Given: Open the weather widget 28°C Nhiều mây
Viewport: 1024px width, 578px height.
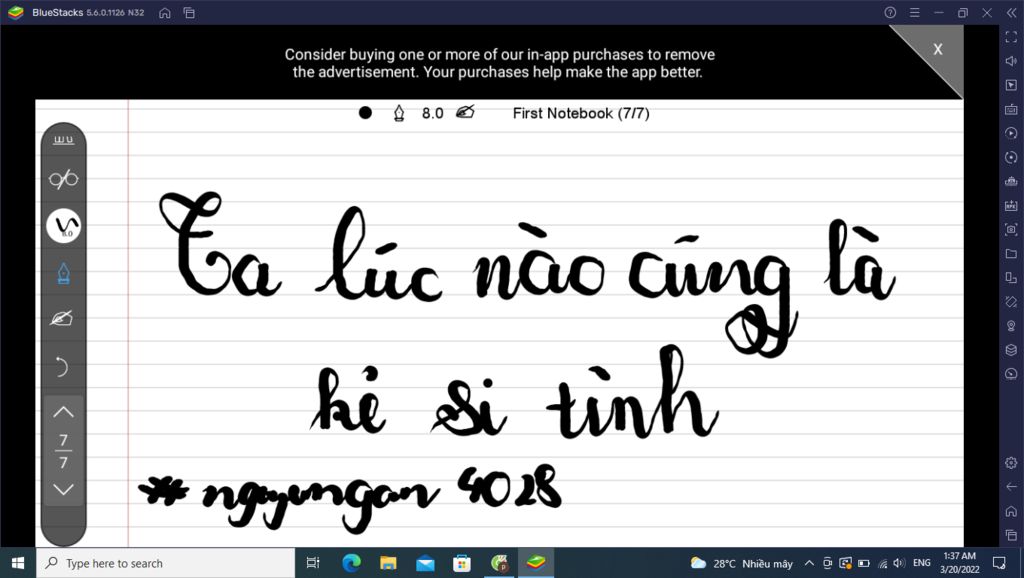Looking at the screenshot, I should click(x=741, y=563).
